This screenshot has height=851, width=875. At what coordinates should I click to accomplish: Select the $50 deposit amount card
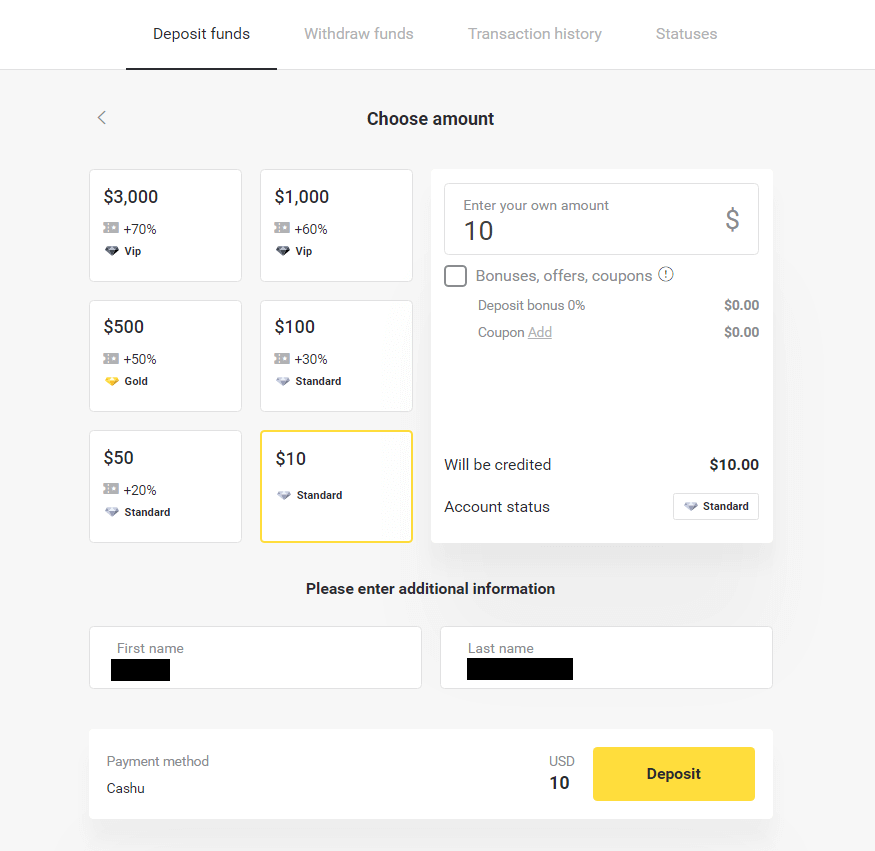(165, 486)
